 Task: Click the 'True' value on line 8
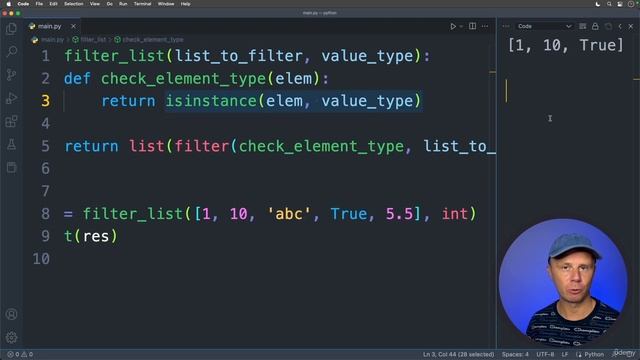pyautogui.click(x=349, y=213)
